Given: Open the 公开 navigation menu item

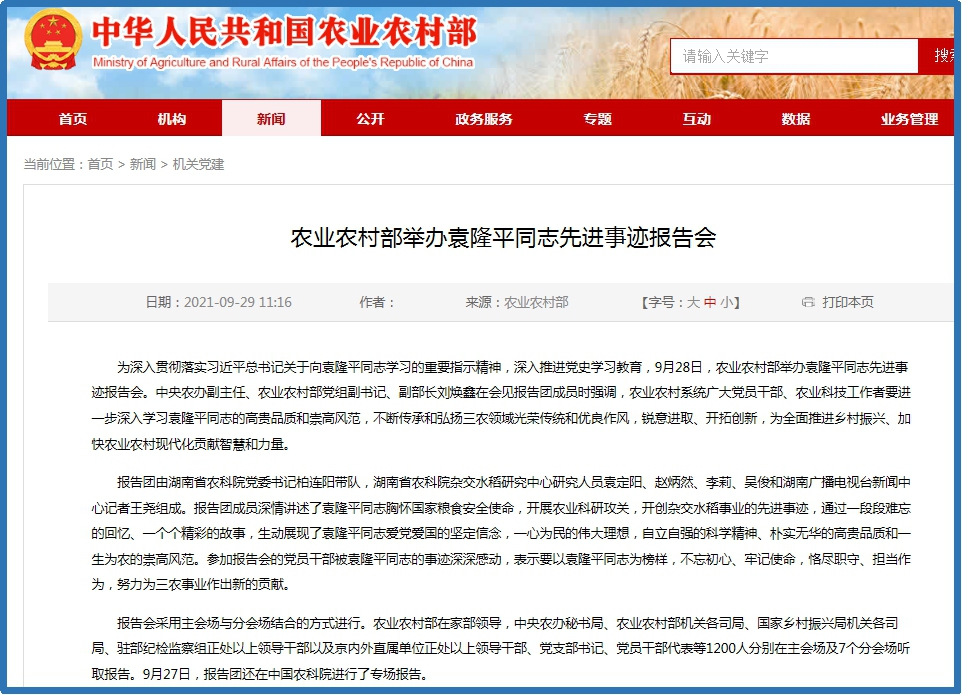Looking at the screenshot, I should [370, 119].
